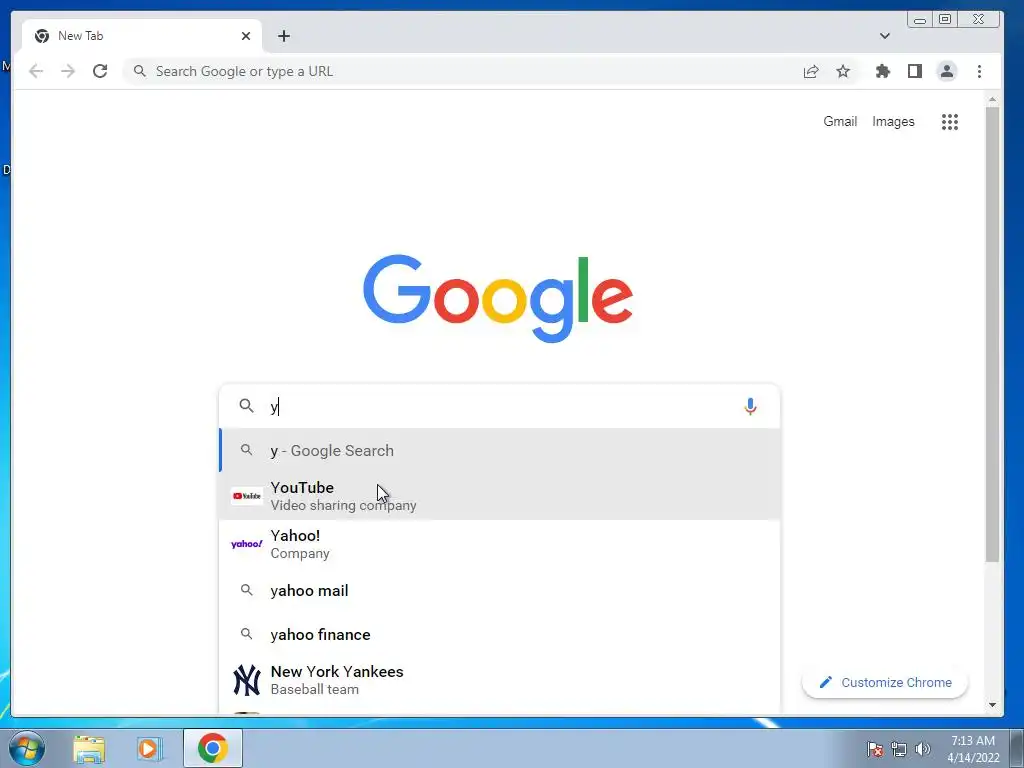Select the New Tab tab
Image resolution: width=1024 pixels, height=768 pixels.
142,36
